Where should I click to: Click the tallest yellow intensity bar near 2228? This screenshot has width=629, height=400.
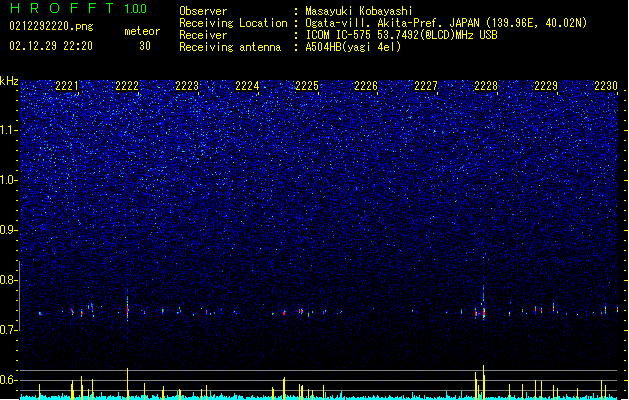[484, 382]
